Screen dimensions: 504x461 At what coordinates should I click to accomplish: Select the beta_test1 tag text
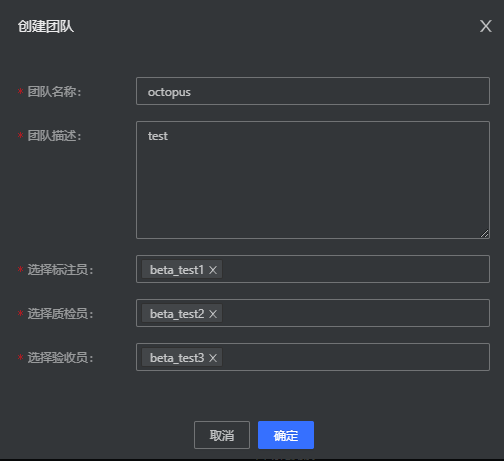pyautogui.click(x=177, y=270)
